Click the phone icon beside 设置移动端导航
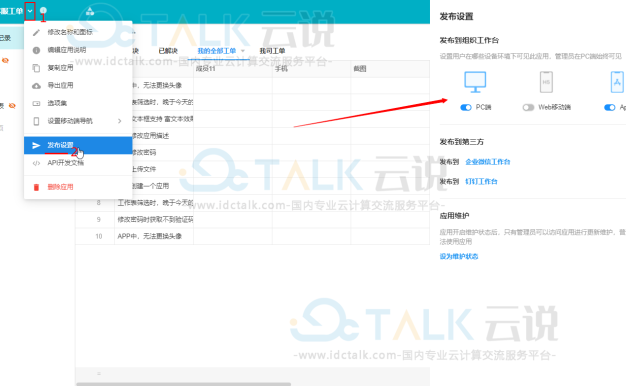626x386 pixels. [36, 121]
